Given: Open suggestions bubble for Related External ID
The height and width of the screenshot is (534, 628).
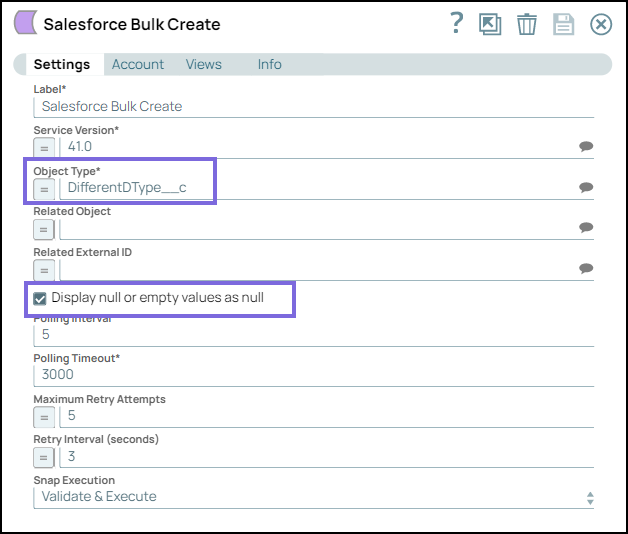Looking at the screenshot, I should [586, 268].
